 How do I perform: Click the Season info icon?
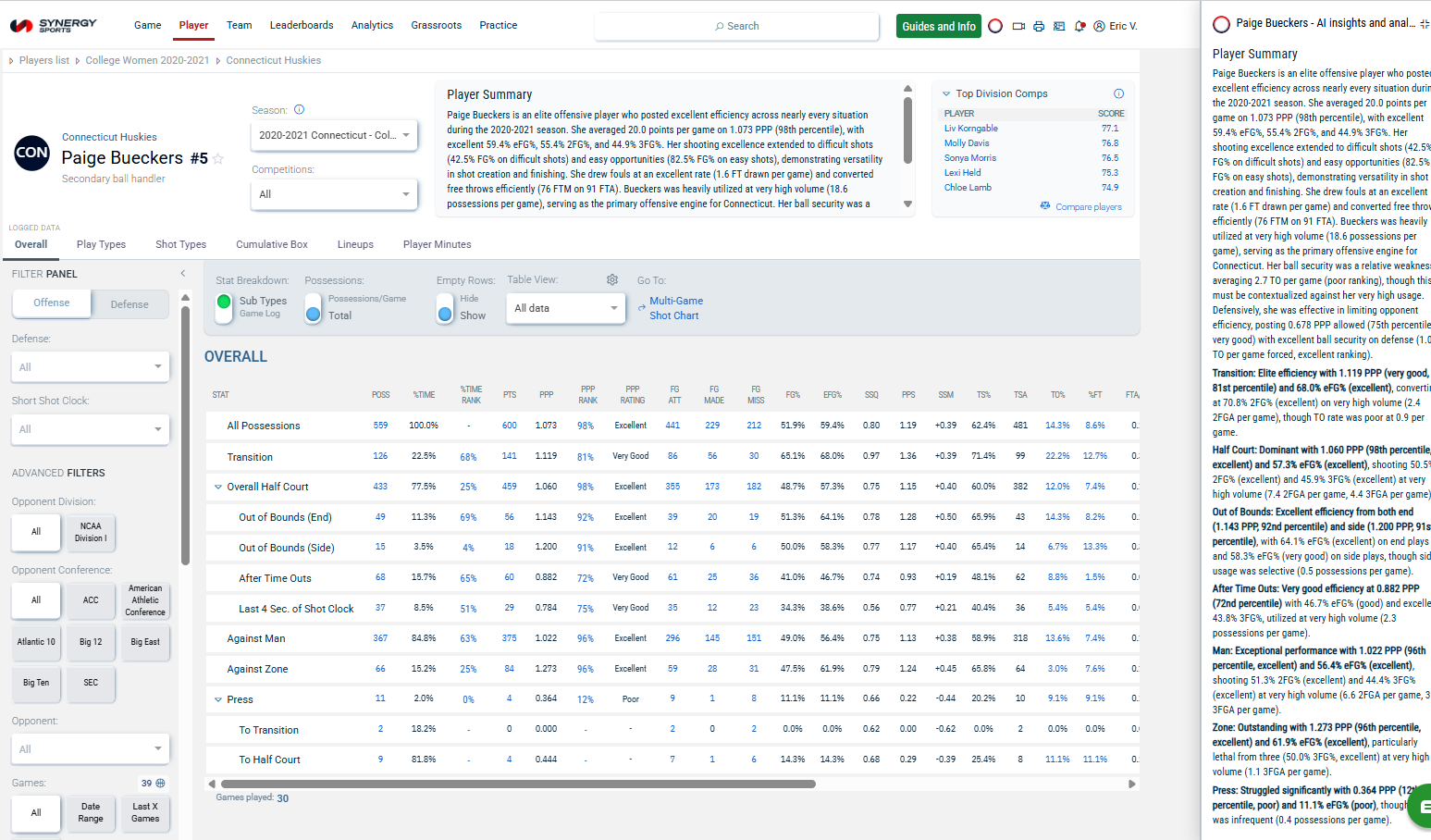299,109
